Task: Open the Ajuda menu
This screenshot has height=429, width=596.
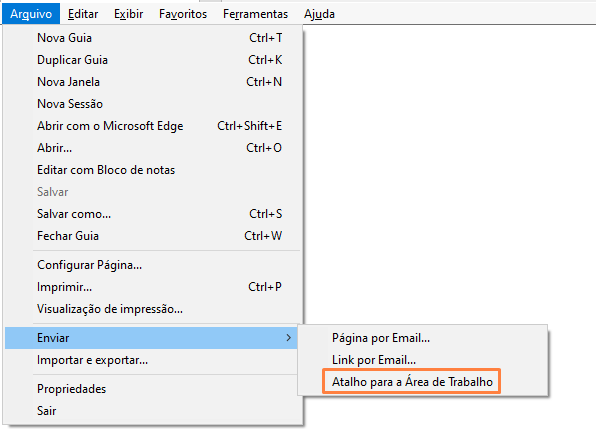Action: click(x=319, y=14)
